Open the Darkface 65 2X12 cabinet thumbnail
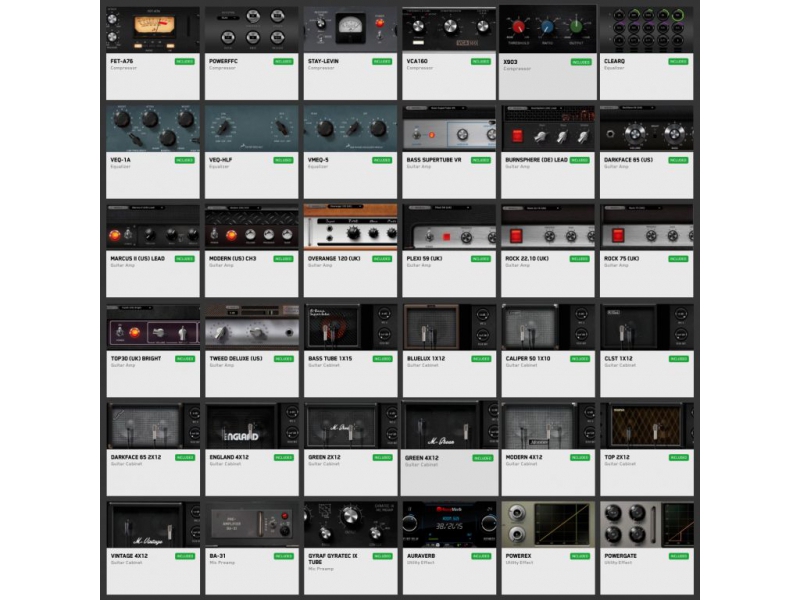800x600 pixels. click(154, 426)
